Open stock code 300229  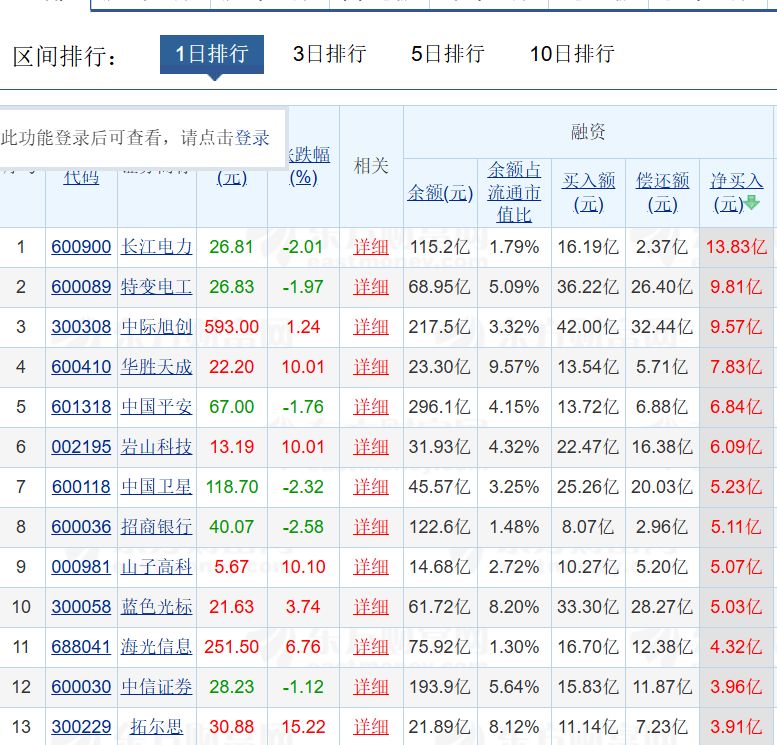click(81, 727)
